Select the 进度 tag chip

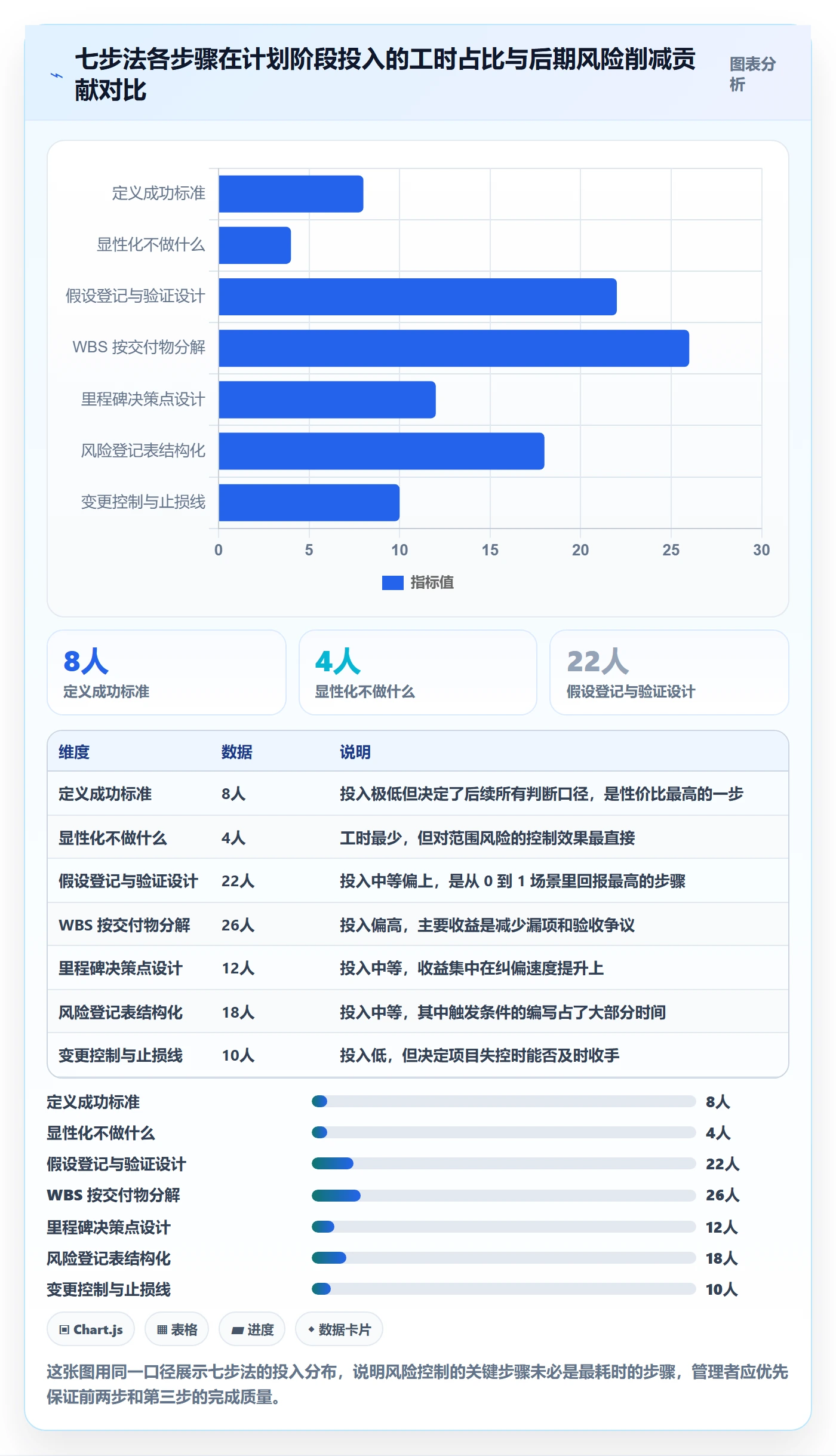252,1329
